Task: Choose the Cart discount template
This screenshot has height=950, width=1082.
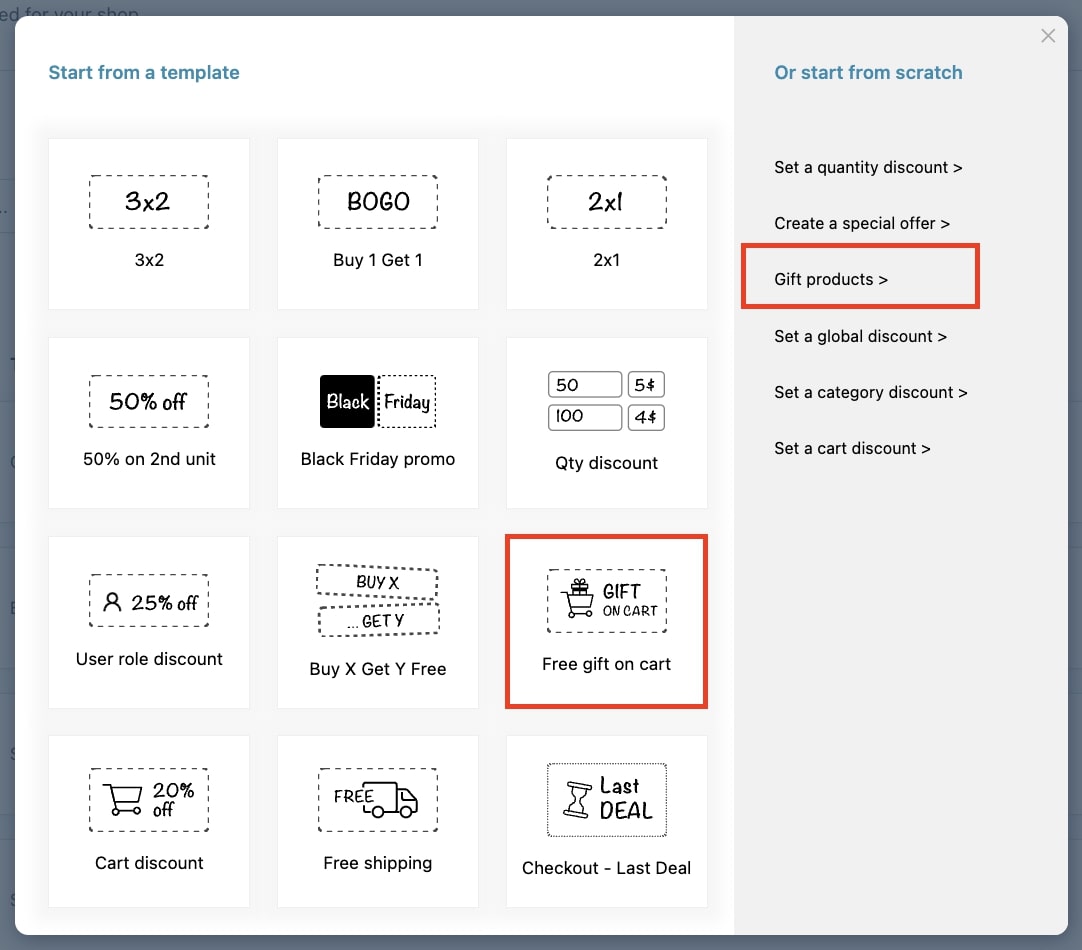Action: click(149, 821)
